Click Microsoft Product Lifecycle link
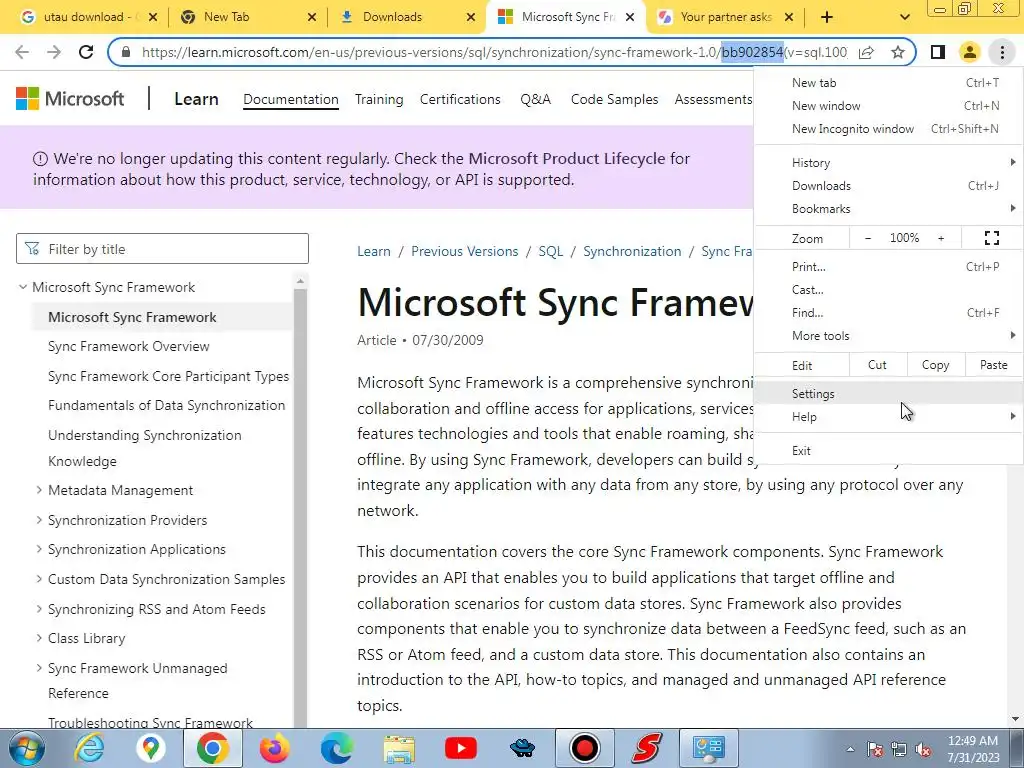Screen dimensions: 1024x768 click(x=567, y=159)
